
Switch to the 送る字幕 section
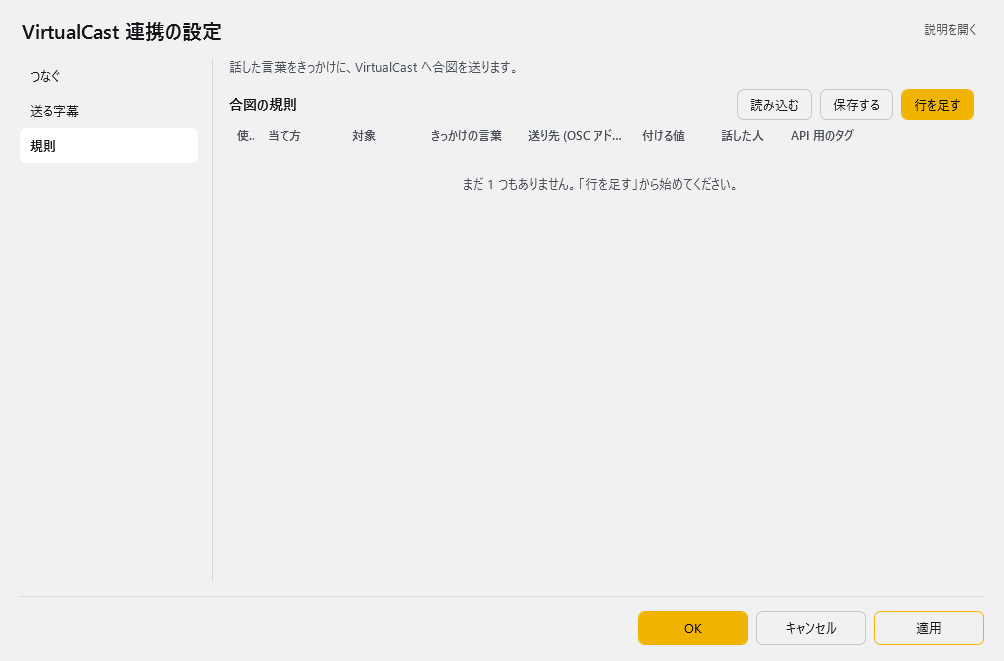(109, 111)
